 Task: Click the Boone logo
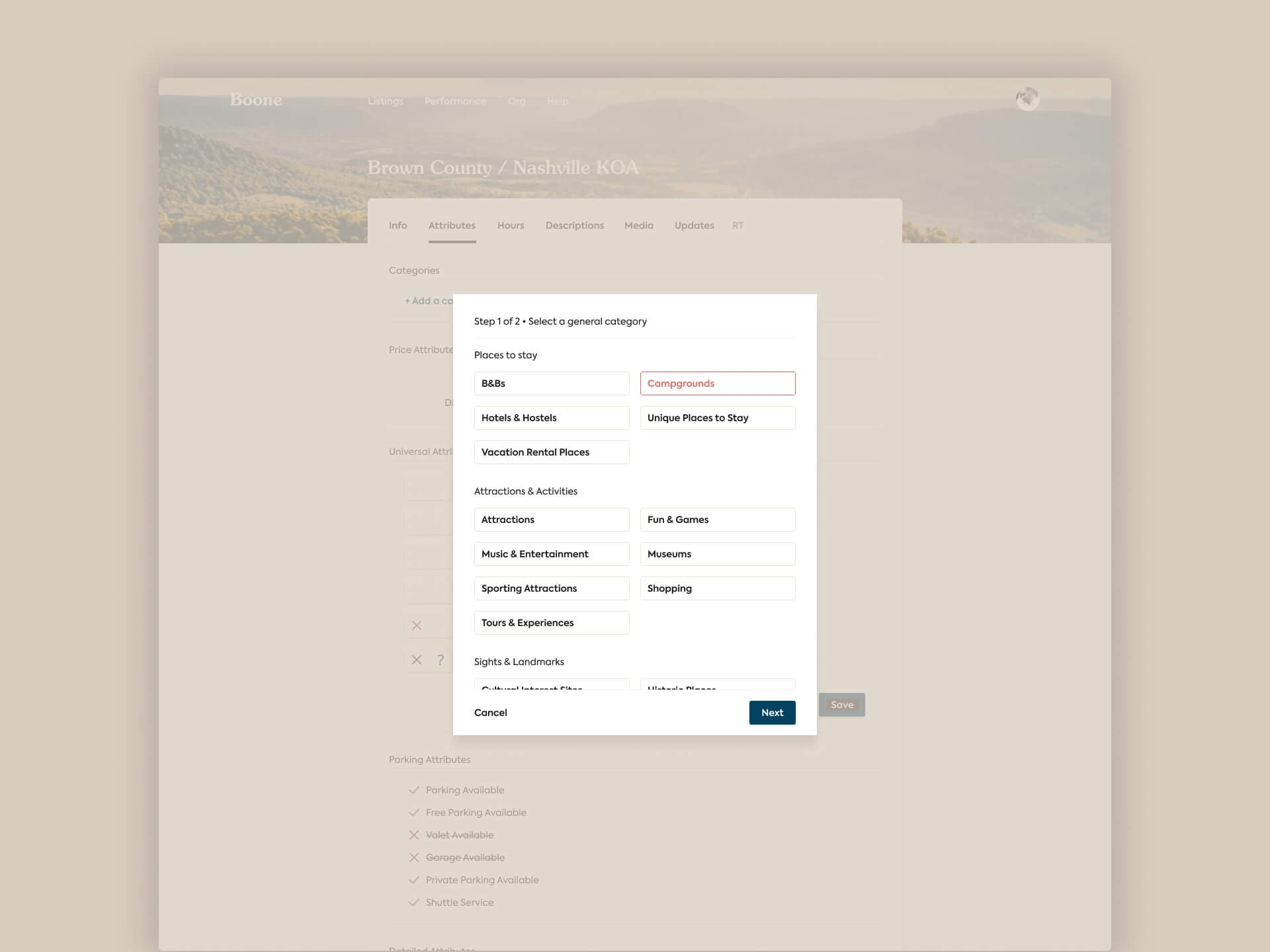click(x=256, y=100)
